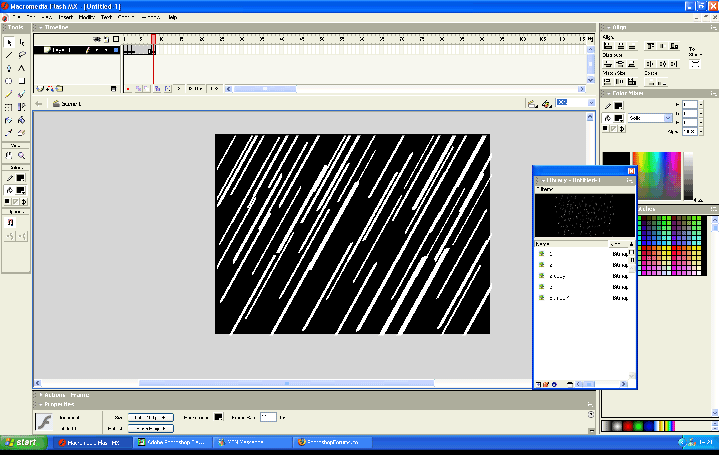Screen dimensions: 719x455
Task: Insert a new layer in Timeline
Action: pyautogui.click(x=40, y=89)
